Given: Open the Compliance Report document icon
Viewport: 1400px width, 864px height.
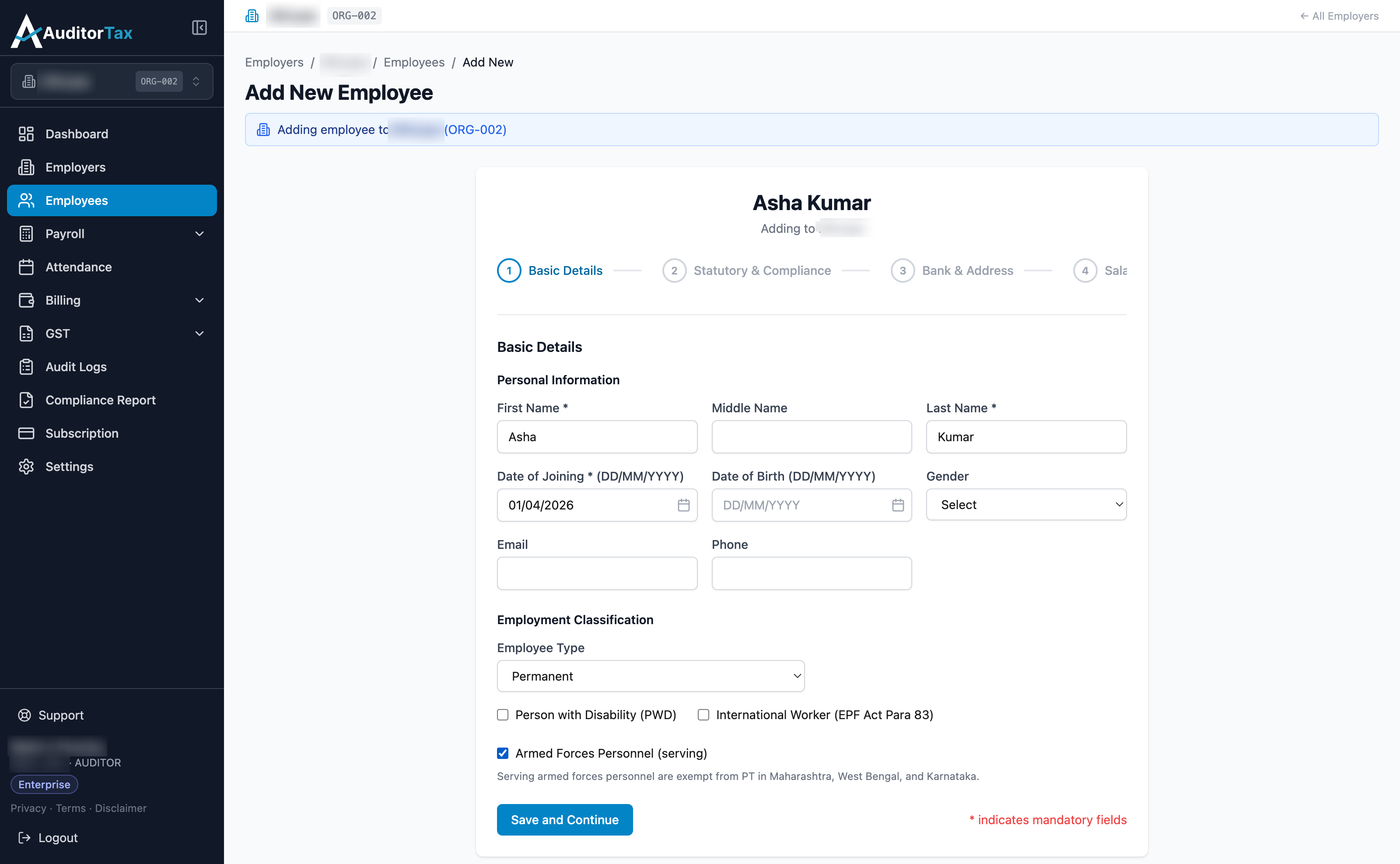Looking at the screenshot, I should [26, 400].
